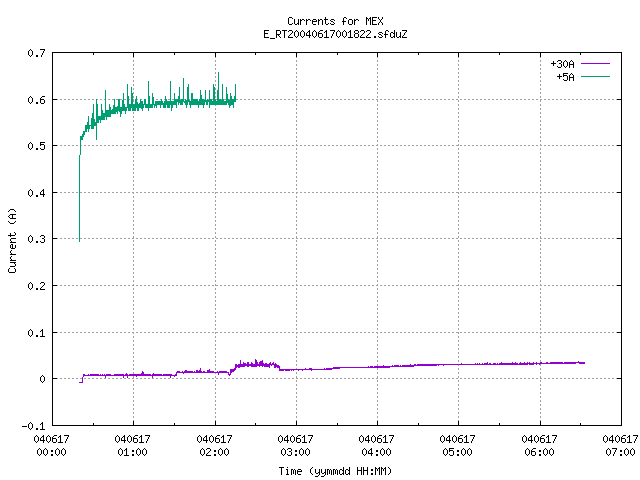This screenshot has height=480, width=640.
Task: Click the x-axis tick 040617 00:00
Action: (51, 446)
